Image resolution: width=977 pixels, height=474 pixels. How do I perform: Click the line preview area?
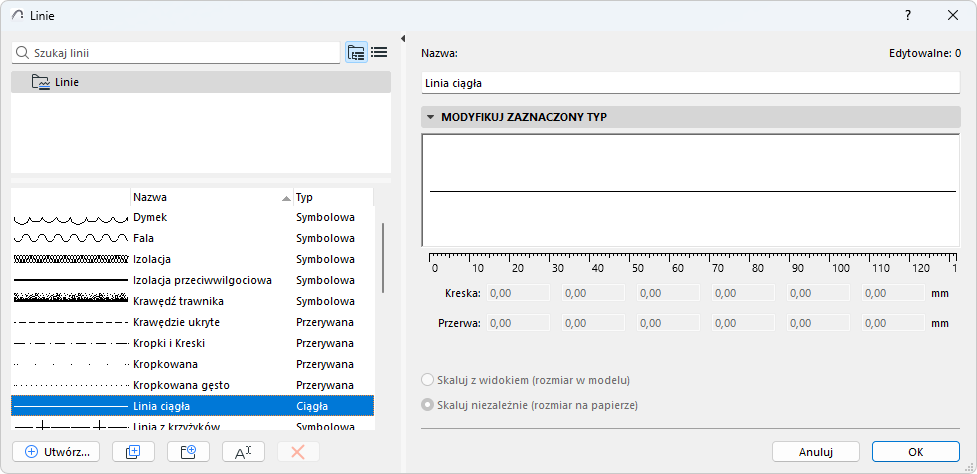point(691,191)
